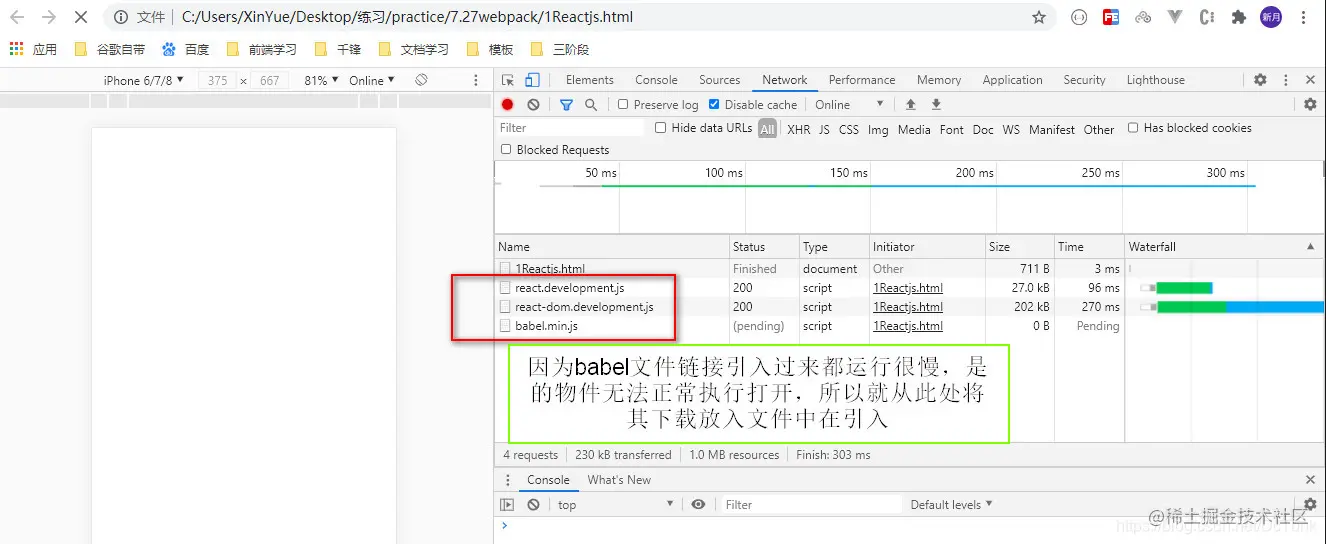Bookmark this page with the star icon
This screenshot has width=1326, height=544.
point(1039,17)
